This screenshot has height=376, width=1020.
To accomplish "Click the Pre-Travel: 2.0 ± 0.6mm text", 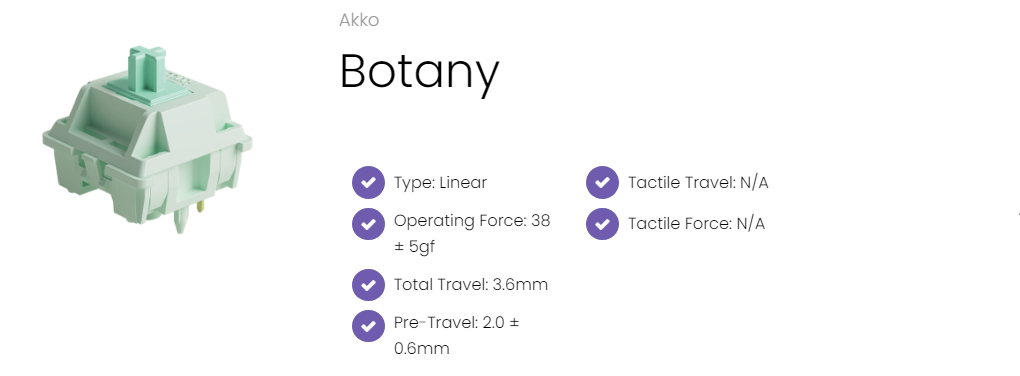I will [457, 336].
